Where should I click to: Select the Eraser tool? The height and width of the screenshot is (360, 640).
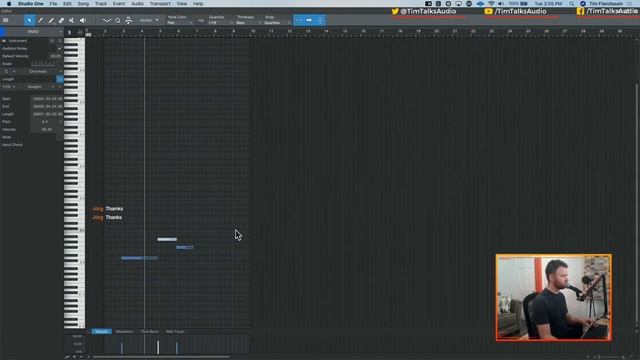tap(61, 20)
